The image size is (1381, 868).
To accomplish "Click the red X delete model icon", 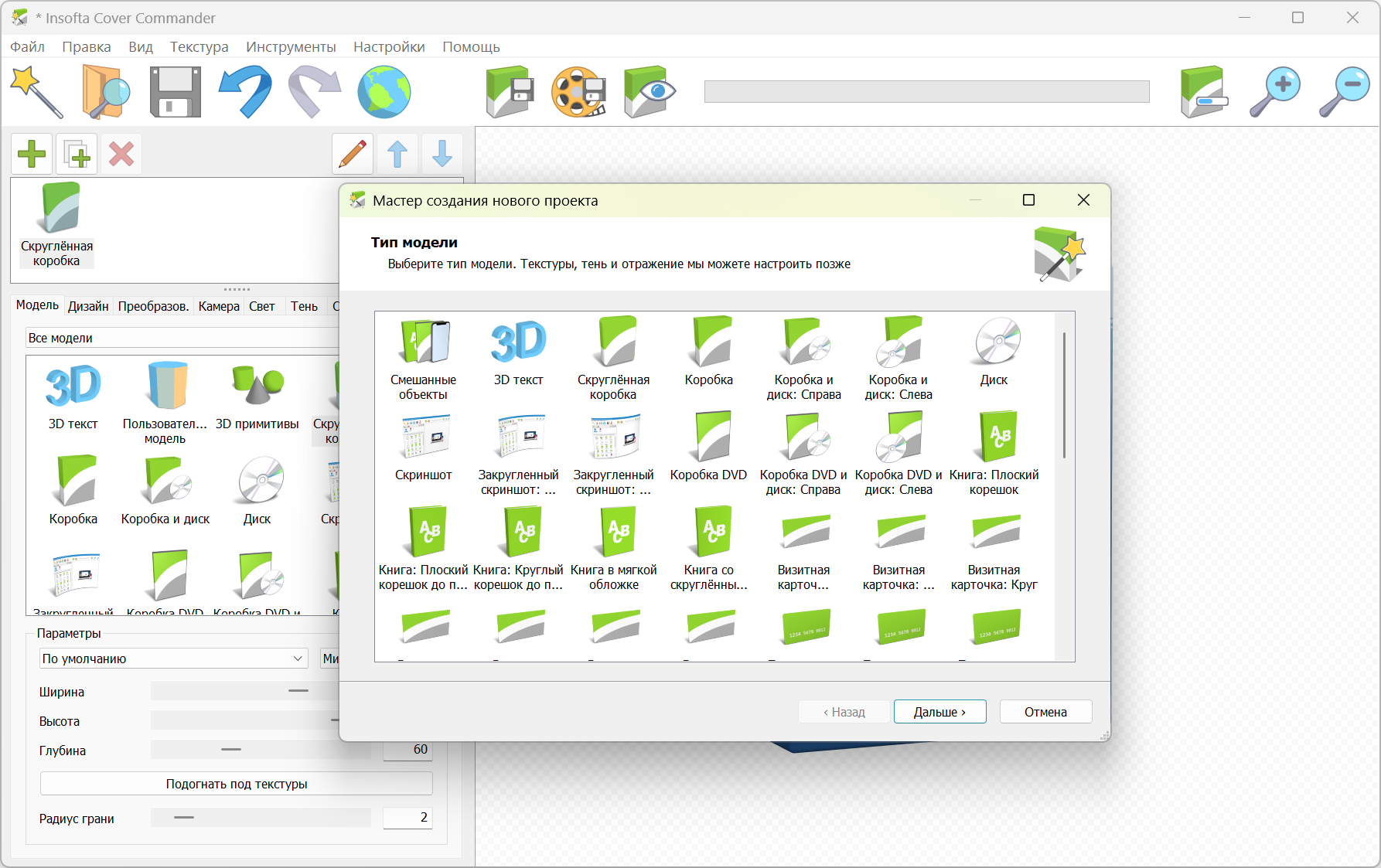I will [x=121, y=154].
